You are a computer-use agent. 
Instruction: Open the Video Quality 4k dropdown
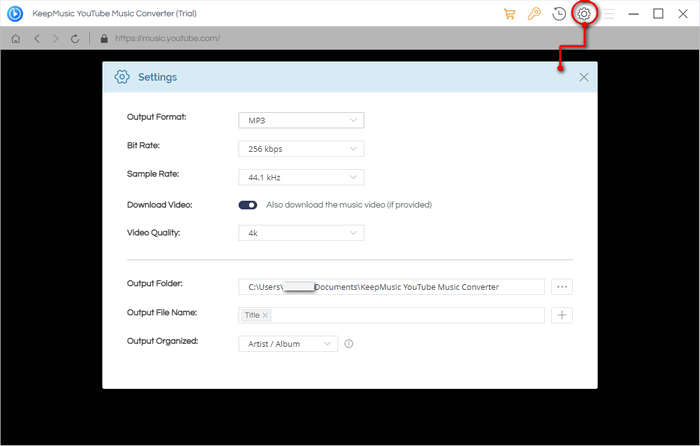[301, 233]
